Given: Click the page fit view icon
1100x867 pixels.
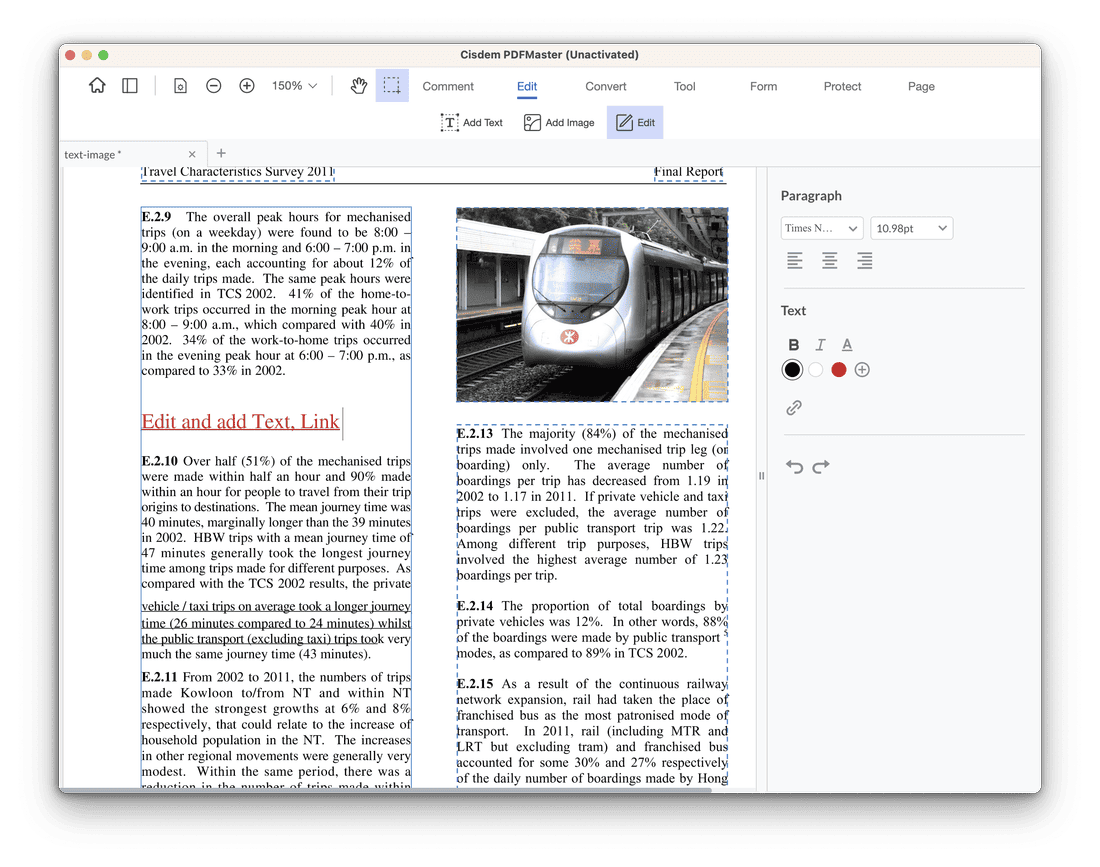Looking at the screenshot, I should [180, 86].
